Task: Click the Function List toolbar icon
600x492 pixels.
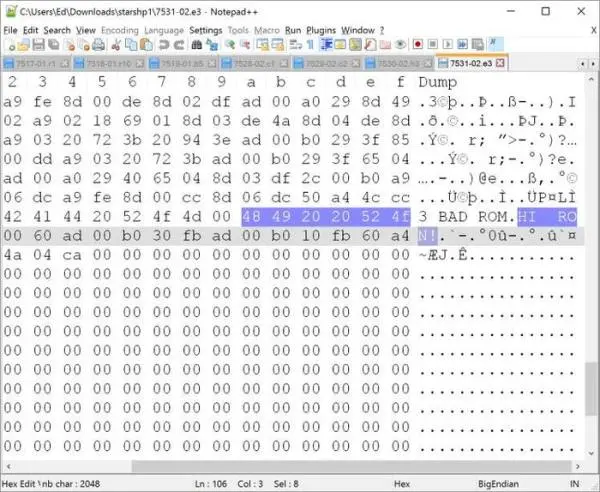Action: [370, 45]
